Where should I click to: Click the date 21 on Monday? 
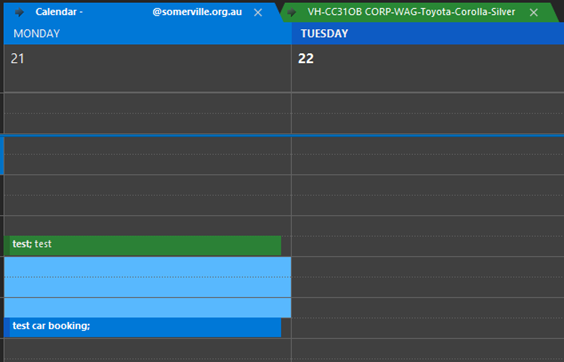click(x=17, y=58)
